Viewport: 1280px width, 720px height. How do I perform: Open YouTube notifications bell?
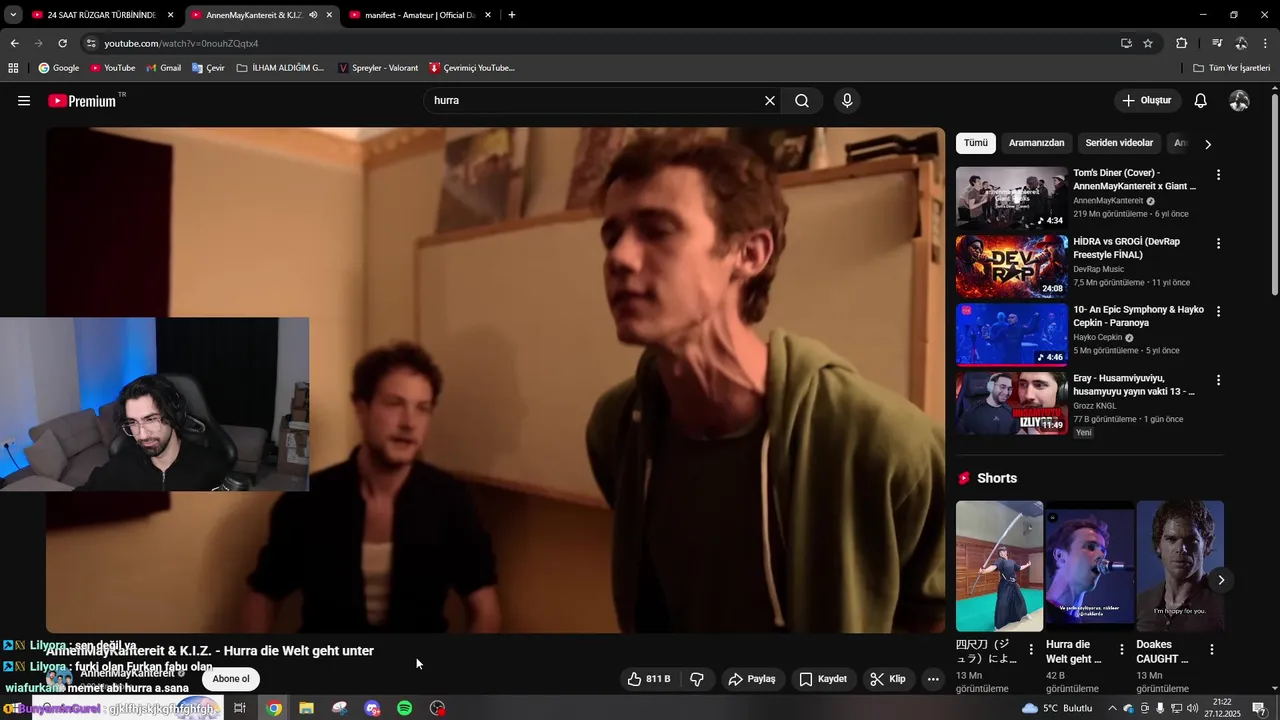click(1201, 101)
